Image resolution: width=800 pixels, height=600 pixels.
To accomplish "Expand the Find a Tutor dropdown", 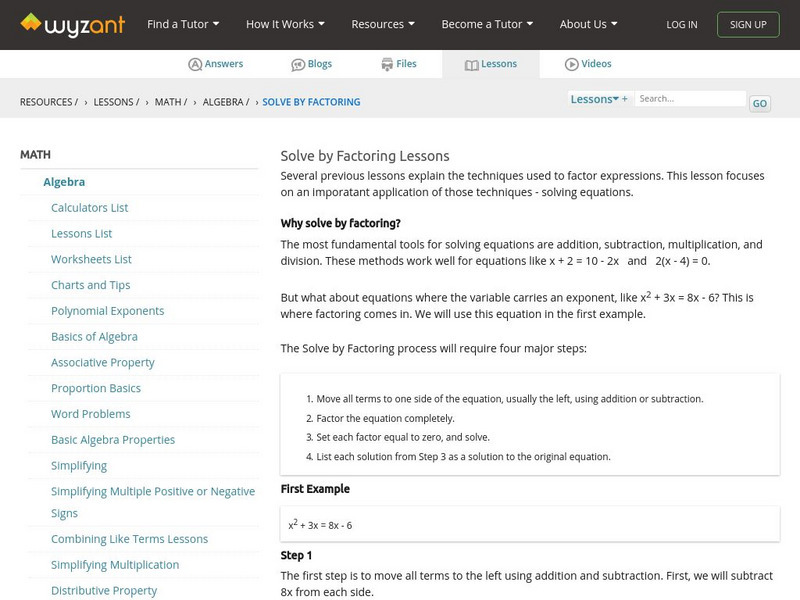I will (x=183, y=24).
